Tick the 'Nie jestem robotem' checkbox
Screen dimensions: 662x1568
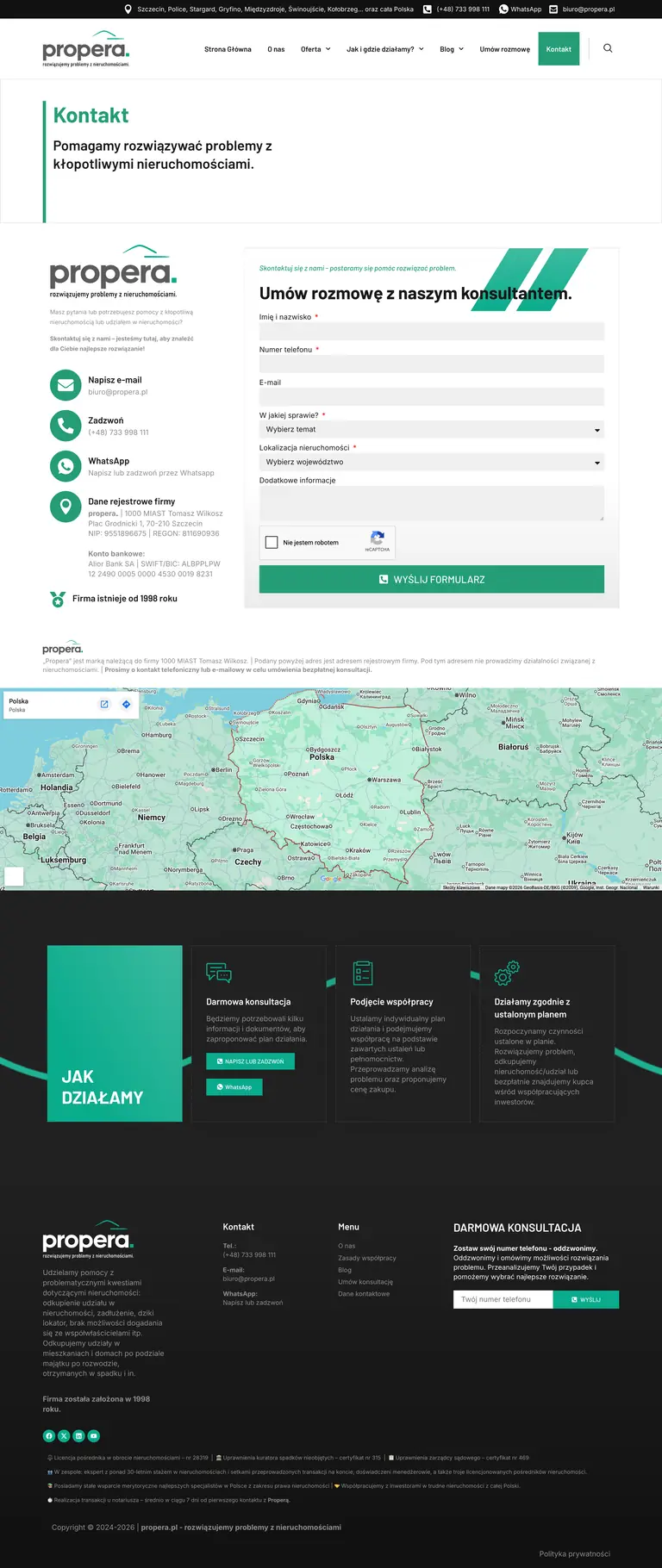pos(272,542)
